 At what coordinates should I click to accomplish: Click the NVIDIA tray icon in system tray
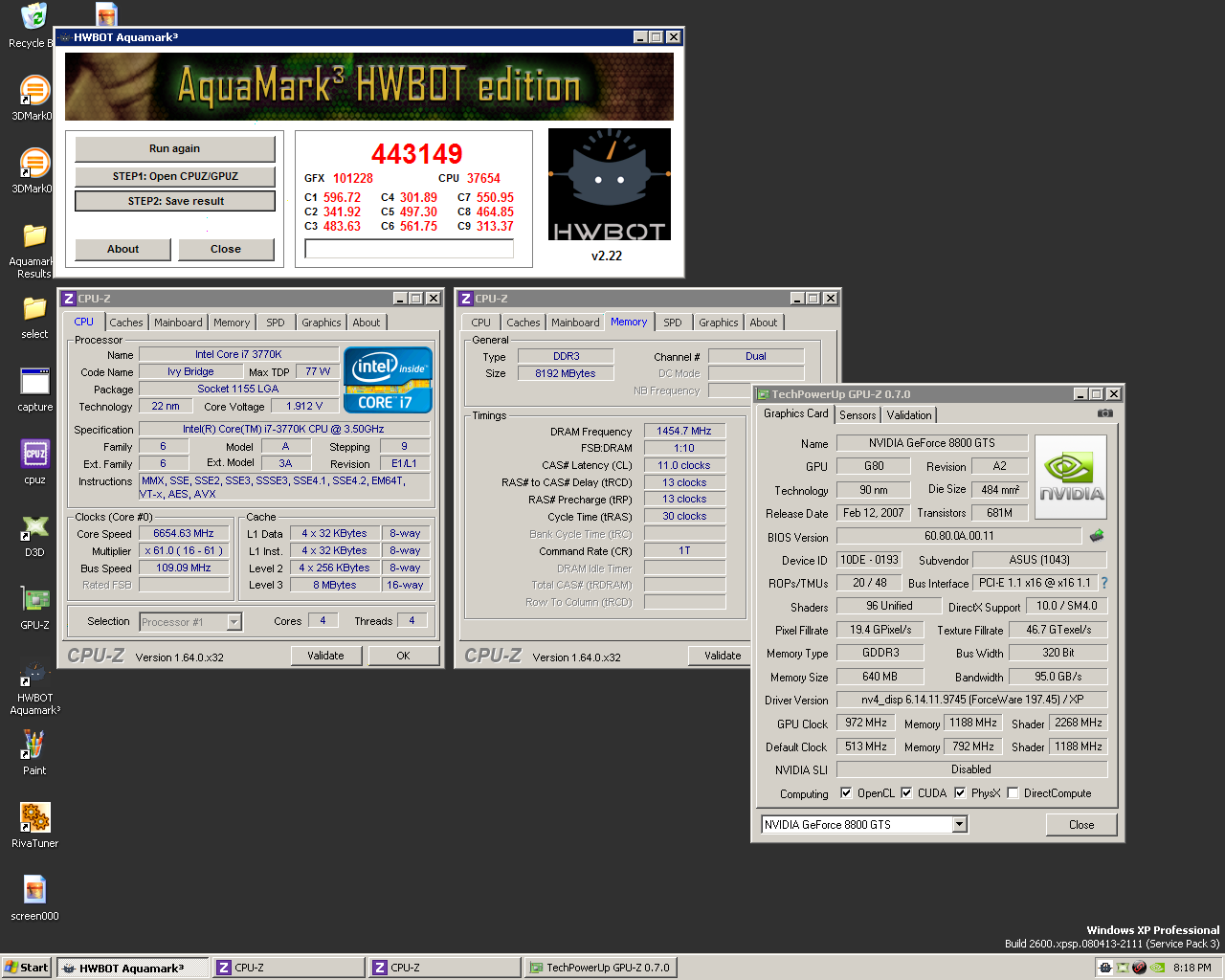click(1157, 968)
